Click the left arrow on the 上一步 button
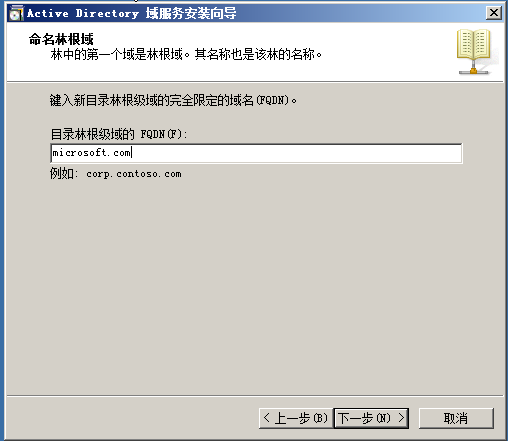Image resolution: width=508 pixels, height=441 pixels. [266, 418]
